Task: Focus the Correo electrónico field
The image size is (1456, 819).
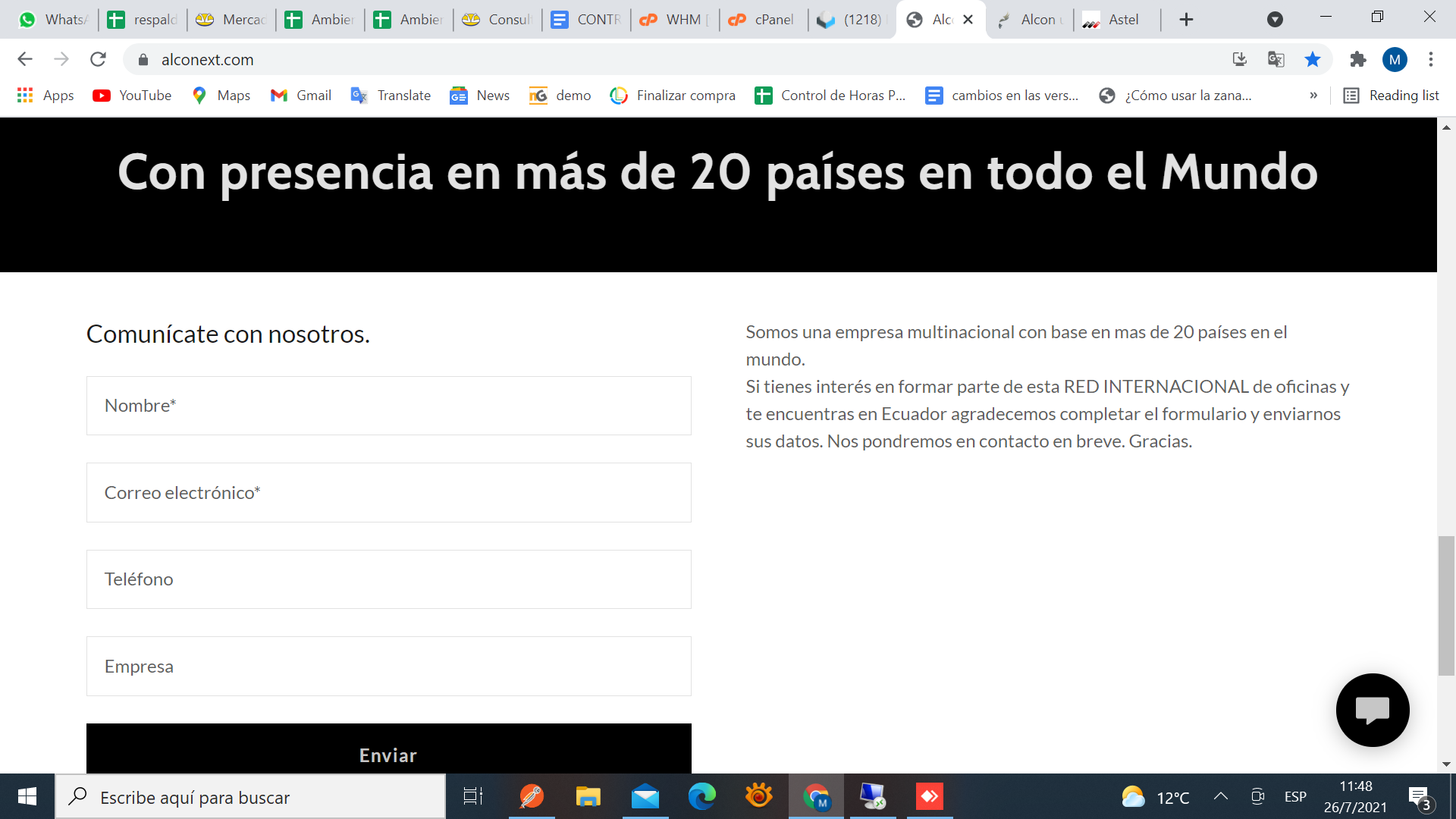Action: pos(388,493)
